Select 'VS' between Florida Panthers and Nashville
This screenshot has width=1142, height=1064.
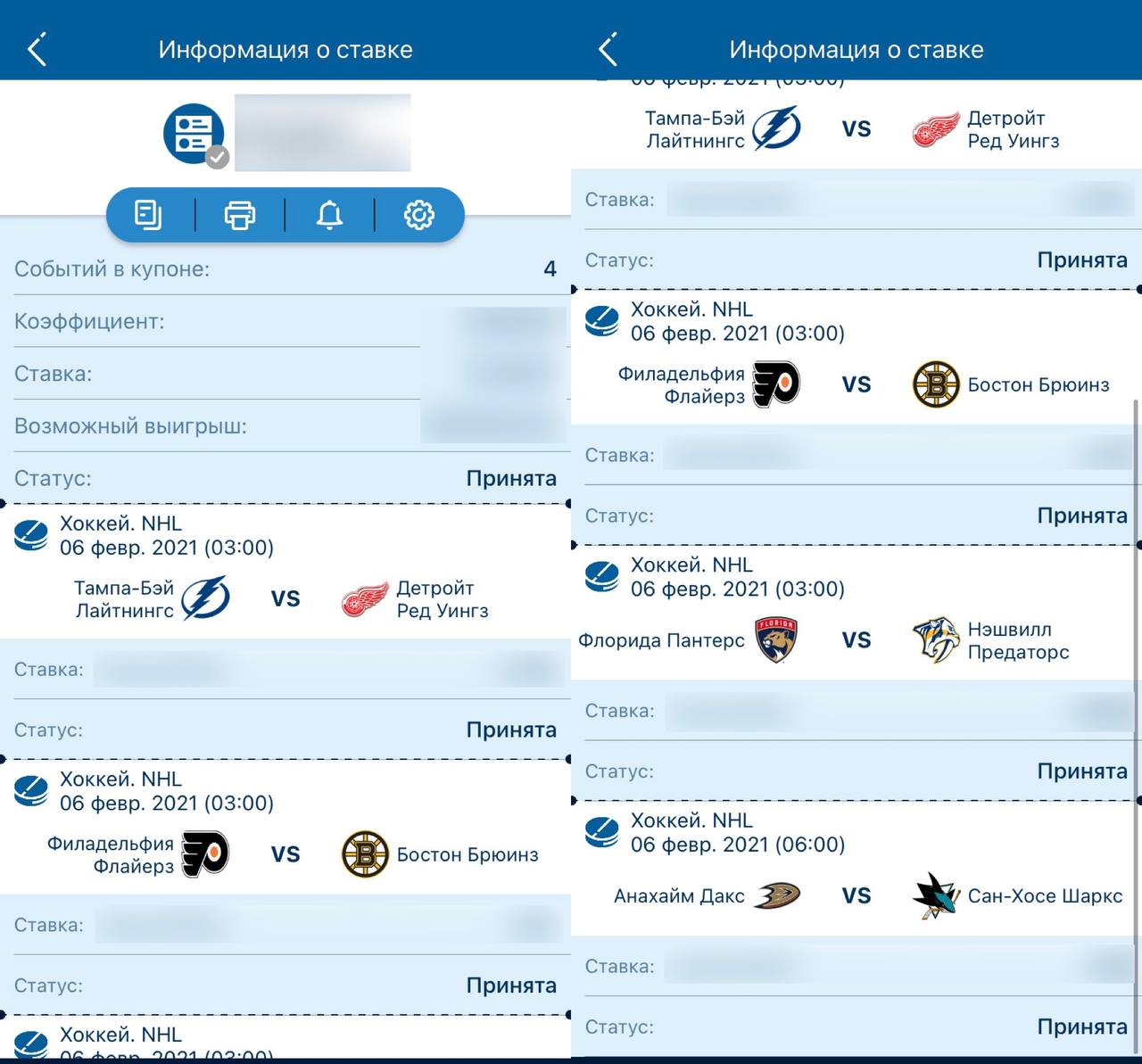click(x=856, y=640)
